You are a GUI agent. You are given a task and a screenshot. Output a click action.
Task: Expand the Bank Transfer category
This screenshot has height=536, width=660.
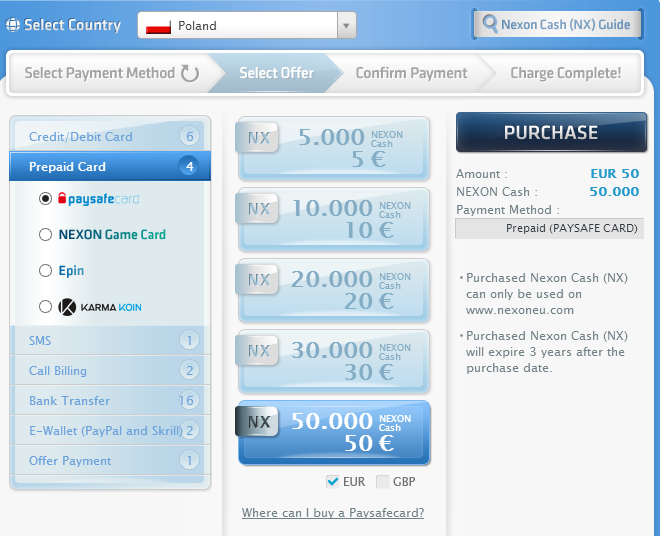click(110, 400)
